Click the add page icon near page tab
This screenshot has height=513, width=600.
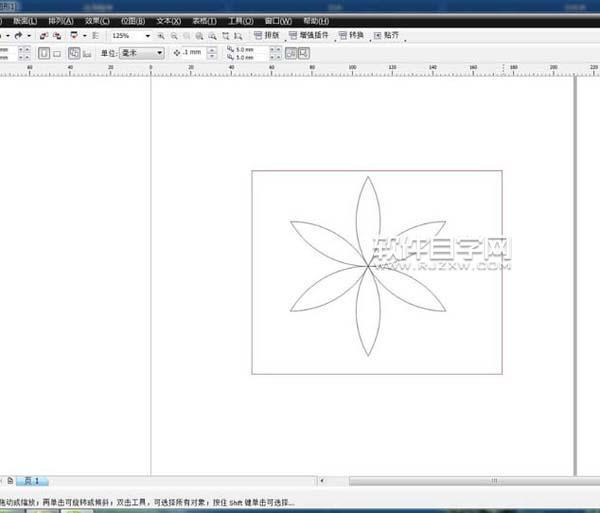point(10,481)
